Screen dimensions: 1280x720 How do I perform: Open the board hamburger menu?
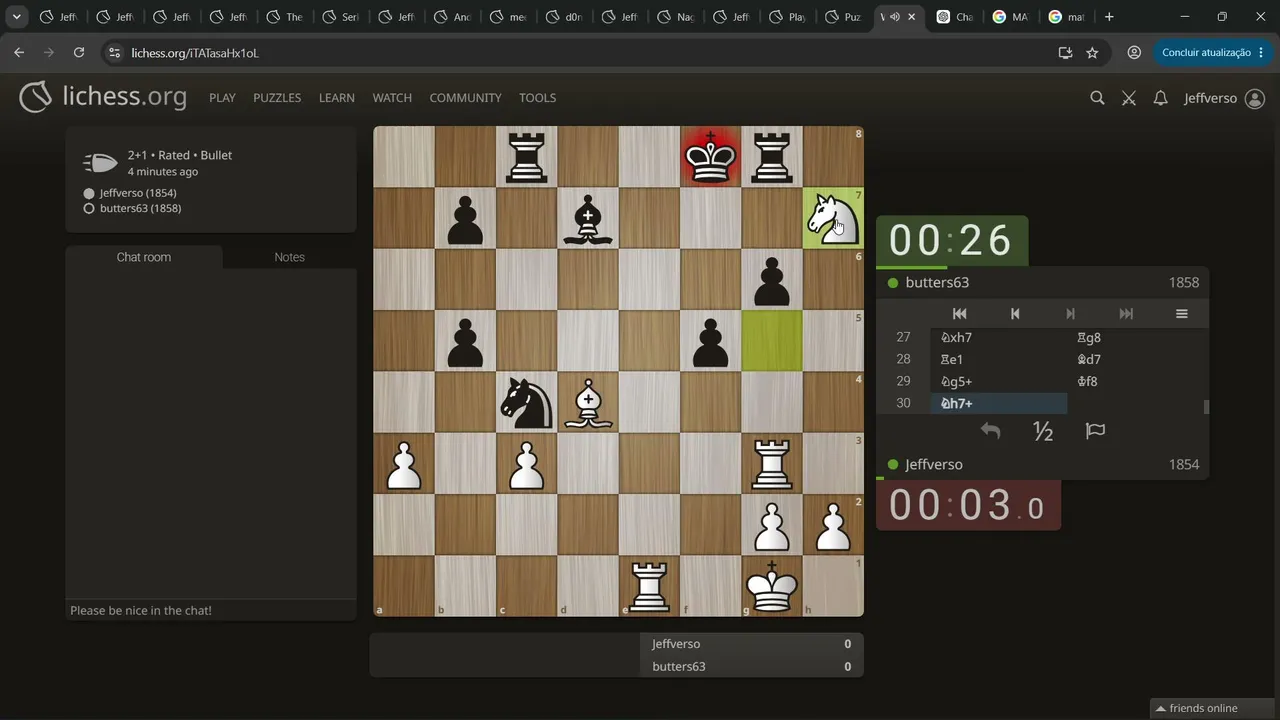pyautogui.click(x=1181, y=314)
